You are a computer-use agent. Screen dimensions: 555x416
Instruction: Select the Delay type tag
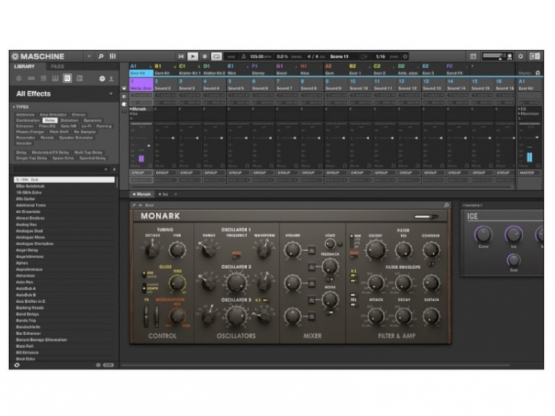pyautogui.click(x=50, y=120)
